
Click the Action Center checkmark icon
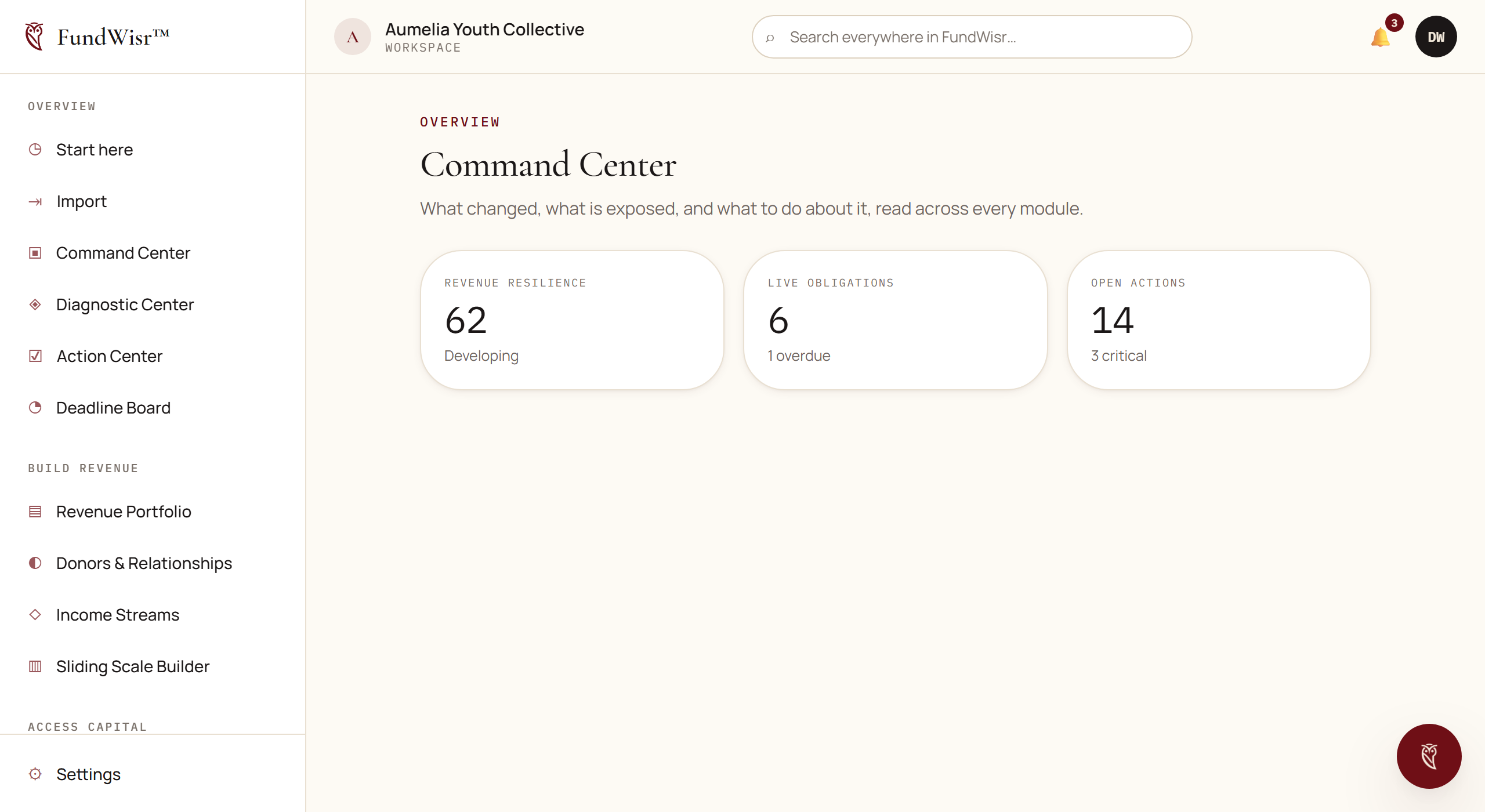[35, 356]
